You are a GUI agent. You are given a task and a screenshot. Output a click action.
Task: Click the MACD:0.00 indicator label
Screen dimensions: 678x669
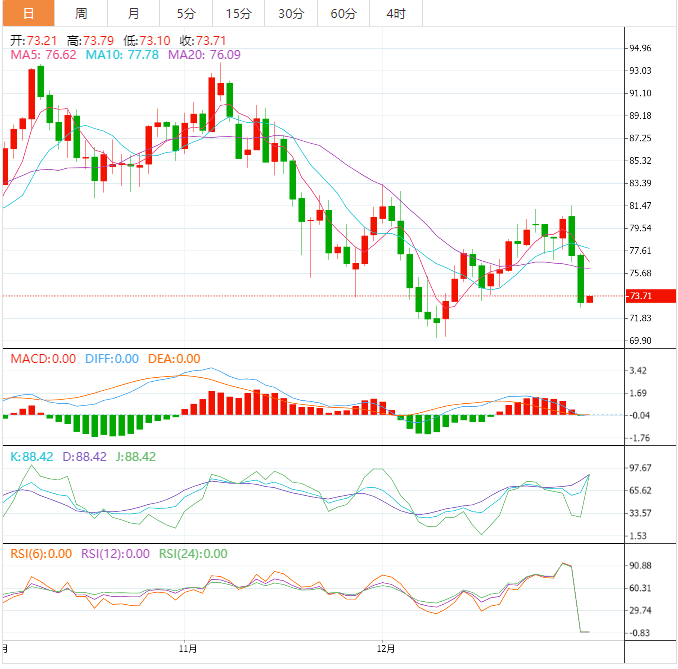click(x=42, y=358)
